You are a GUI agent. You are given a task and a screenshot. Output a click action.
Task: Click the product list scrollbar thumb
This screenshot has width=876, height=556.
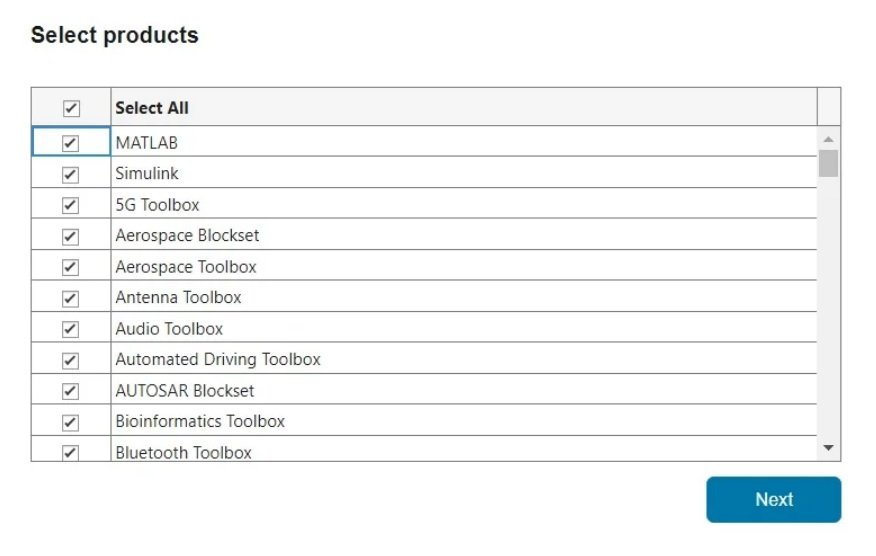click(828, 163)
